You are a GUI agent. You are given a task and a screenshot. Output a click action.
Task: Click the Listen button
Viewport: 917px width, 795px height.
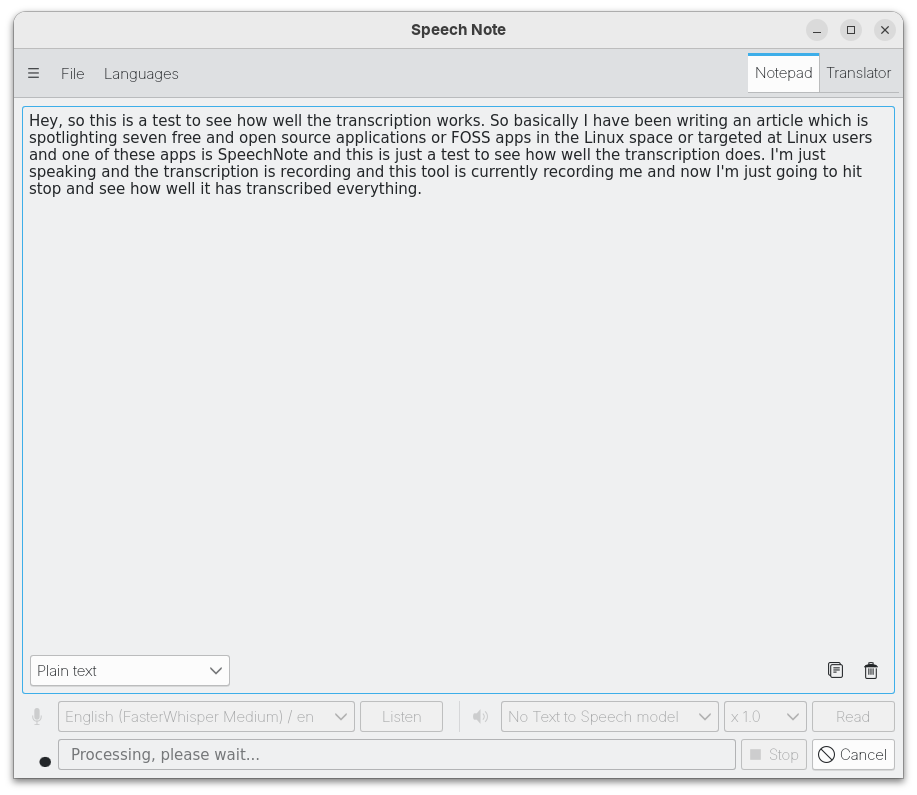coord(401,717)
